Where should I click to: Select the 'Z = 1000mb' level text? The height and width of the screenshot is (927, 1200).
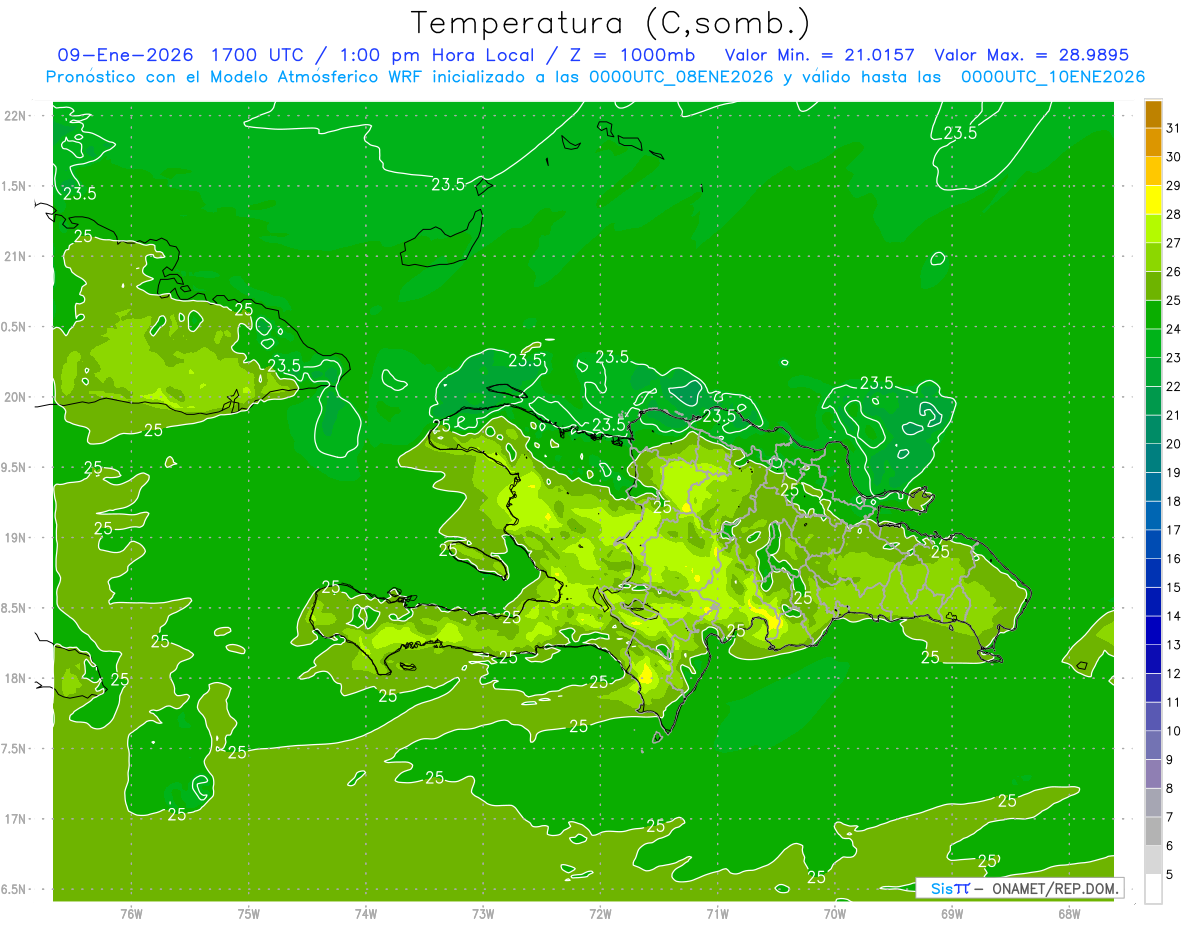coord(635,55)
